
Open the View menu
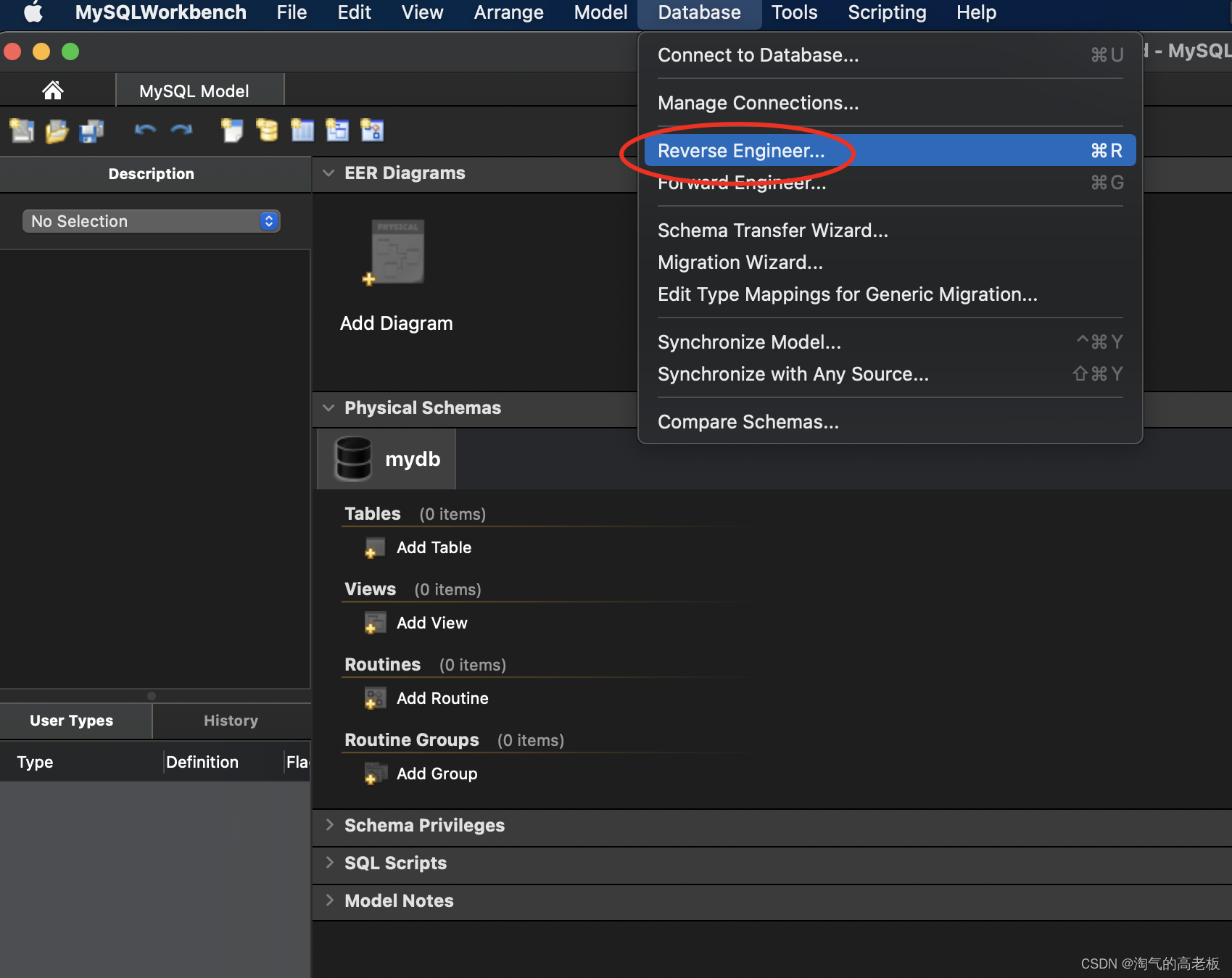point(422,12)
